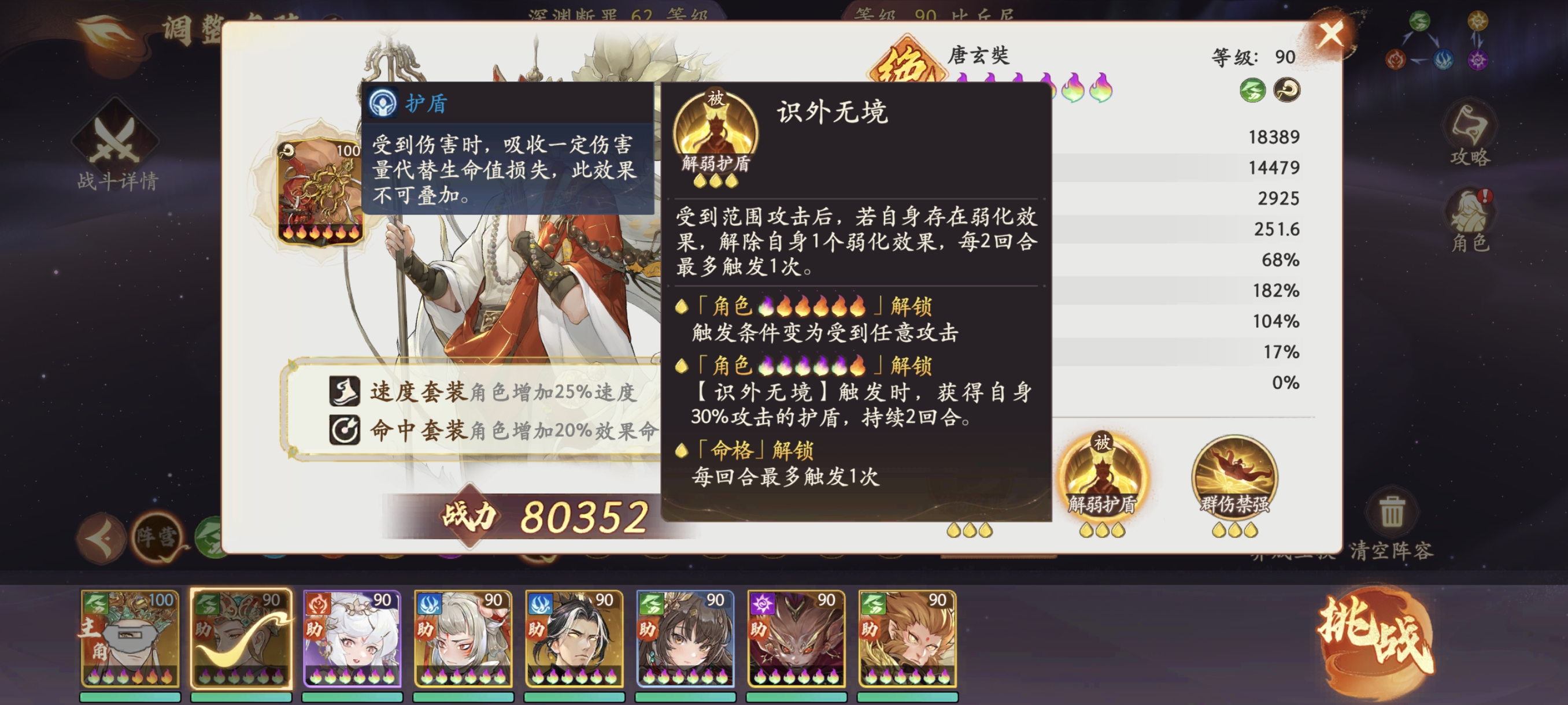Click the back arrow button at bottom left
The height and width of the screenshot is (705, 1568).
coord(101,538)
